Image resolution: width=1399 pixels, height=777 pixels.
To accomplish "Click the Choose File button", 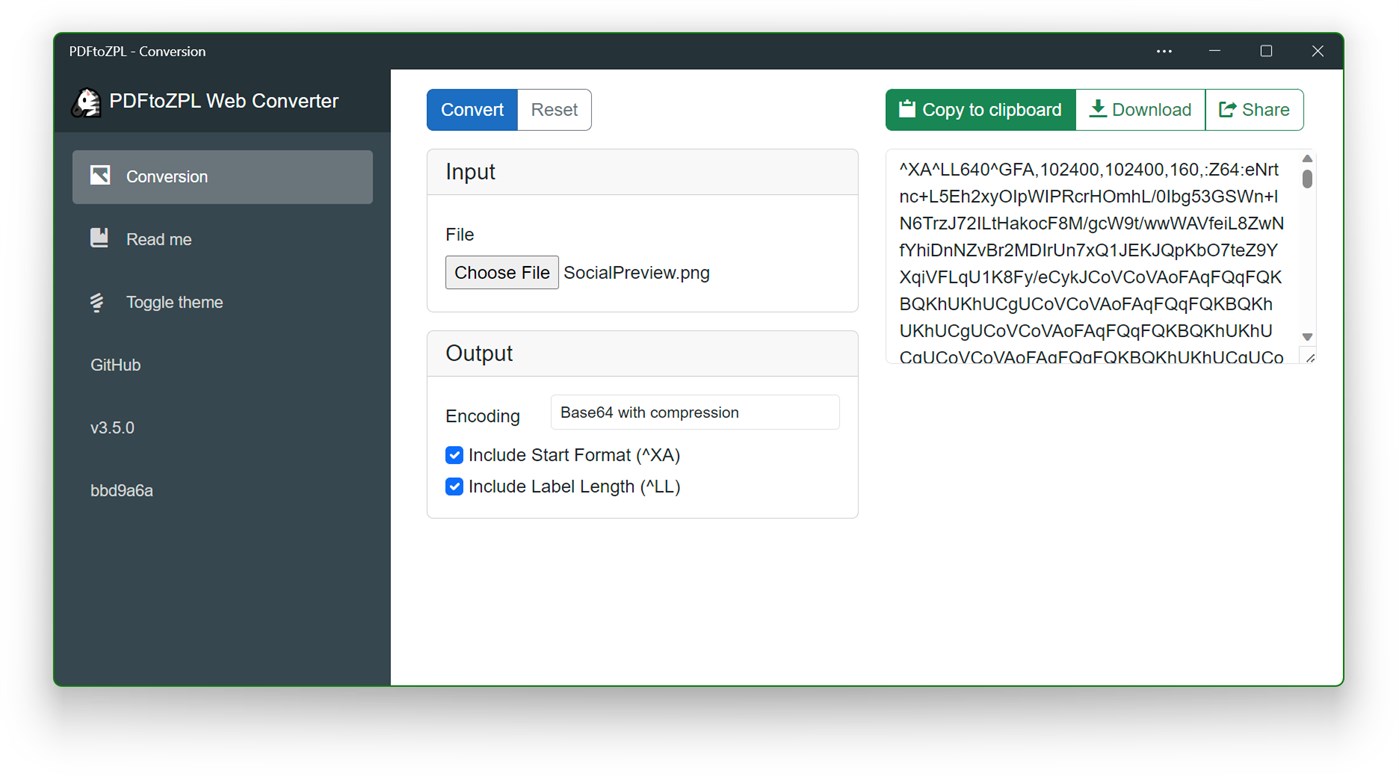I will [501, 272].
